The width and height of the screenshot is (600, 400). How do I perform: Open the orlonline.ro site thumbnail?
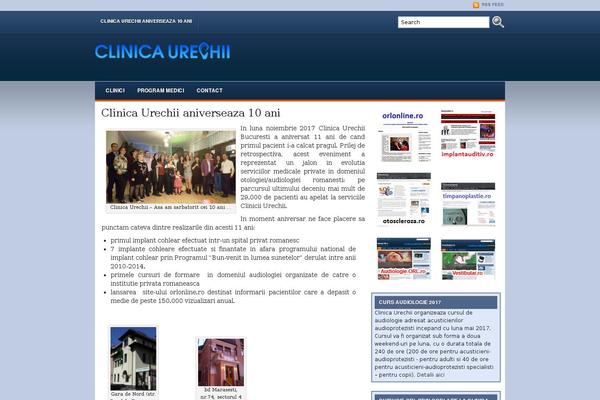pos(403,136)
